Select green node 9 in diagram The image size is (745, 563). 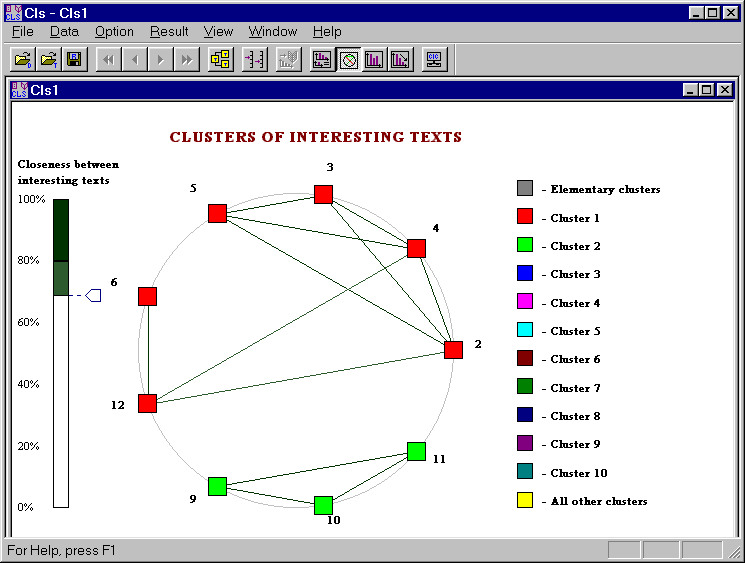tap(218, 487)
